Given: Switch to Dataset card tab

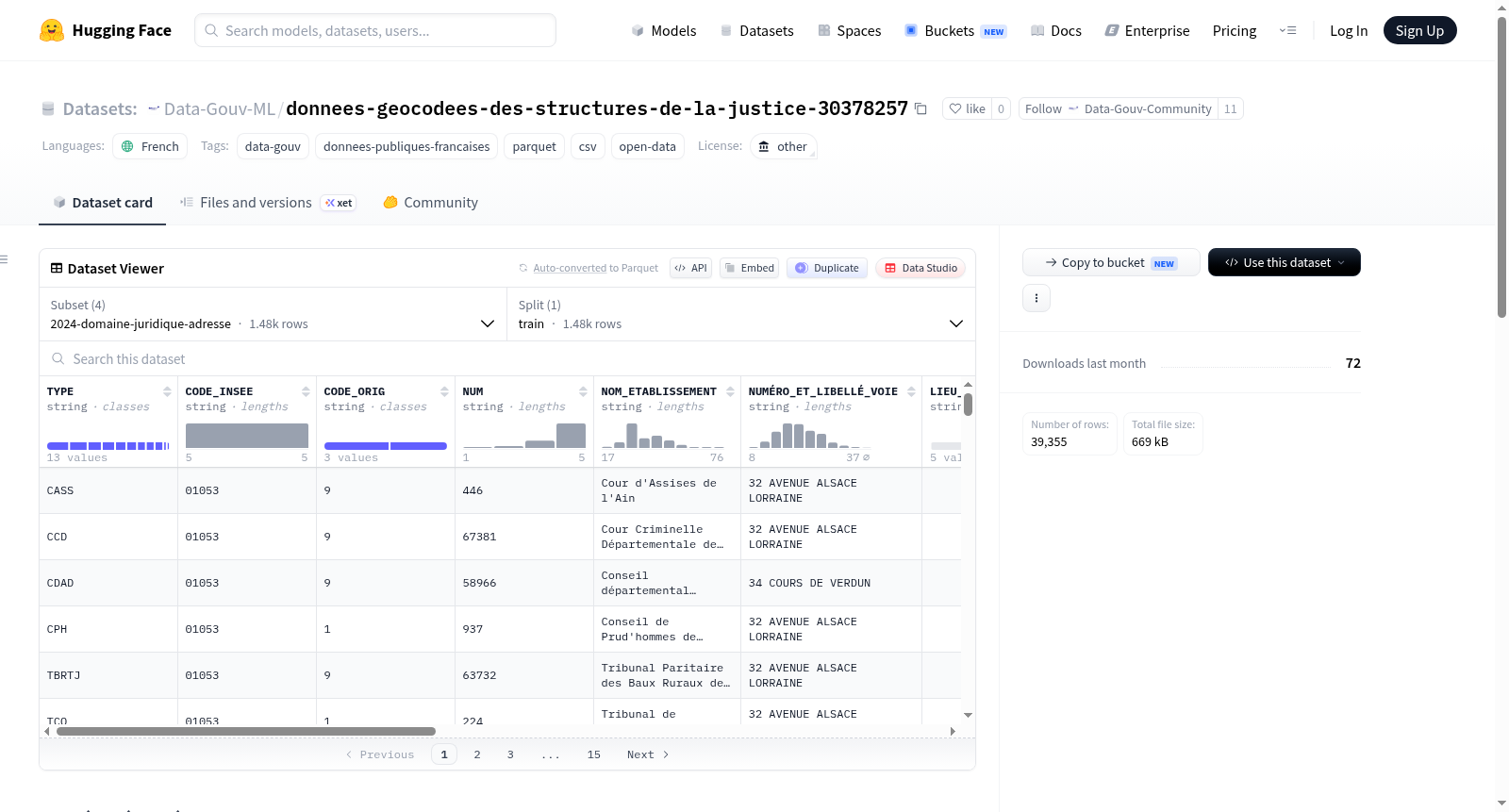Looking at the screenshot, I should click(x=103, y=203).
